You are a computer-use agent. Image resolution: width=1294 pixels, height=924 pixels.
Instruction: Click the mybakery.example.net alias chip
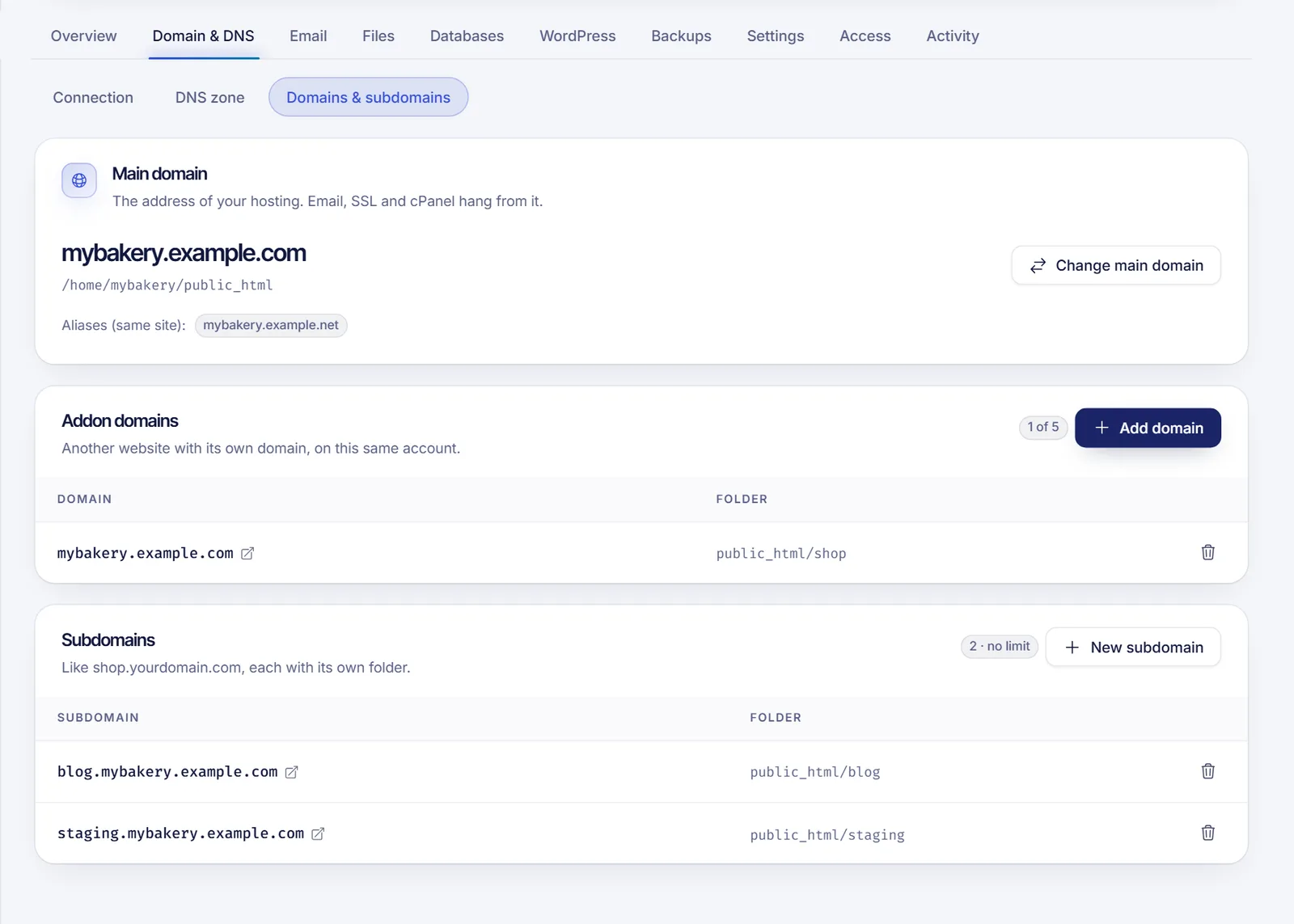(271, 325)
